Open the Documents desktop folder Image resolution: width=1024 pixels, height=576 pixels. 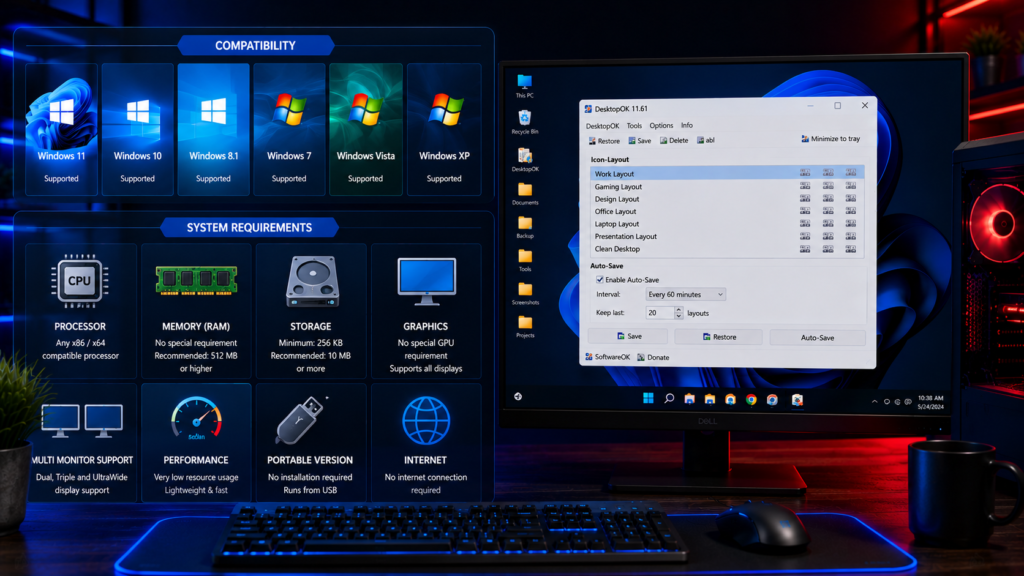(525, 194)
